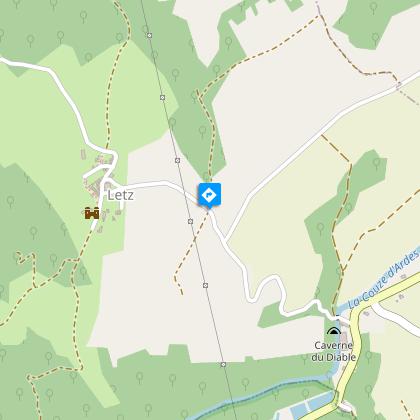The width and height of the screenshot is (420, 420).
Task: Select the Letz hamlet building cluster
Action: [x=100, y=187]
